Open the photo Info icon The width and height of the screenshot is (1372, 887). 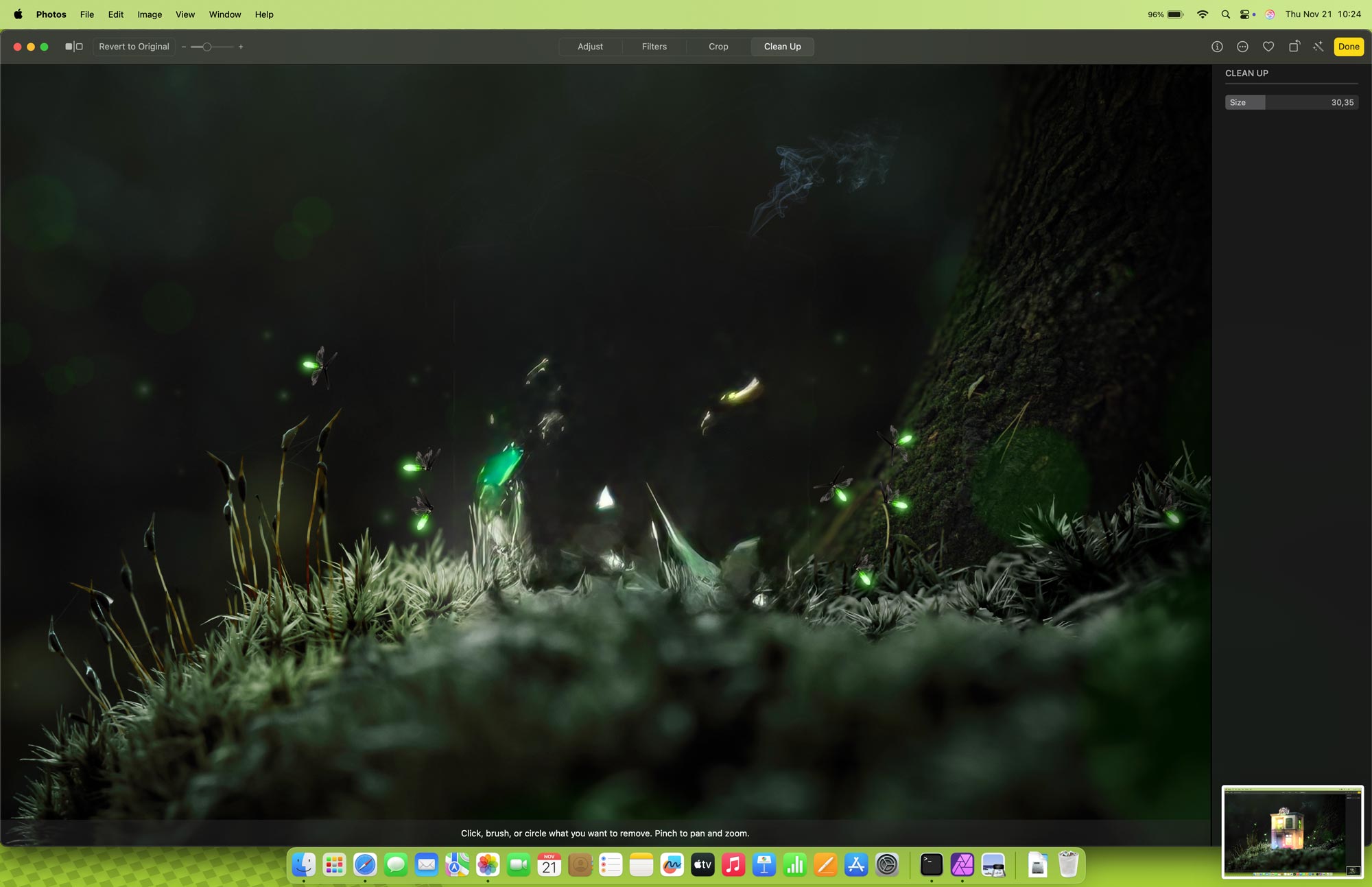(1217, 47)
